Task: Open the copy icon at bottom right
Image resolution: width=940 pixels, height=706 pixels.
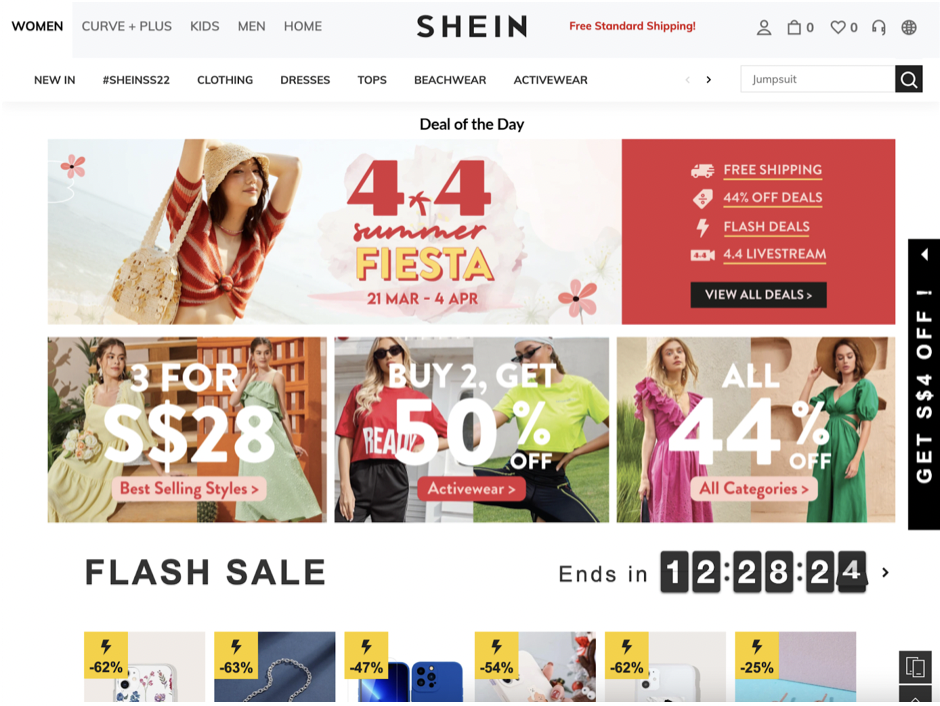Action: click(915, 666)
